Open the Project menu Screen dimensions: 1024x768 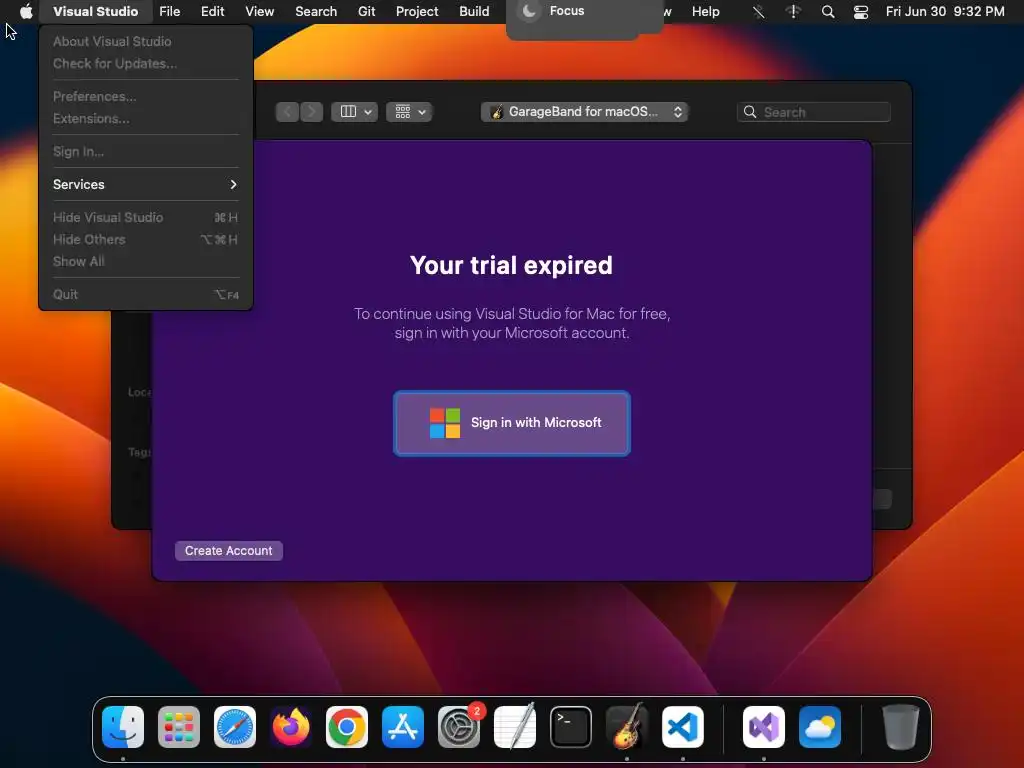(x=417, y=12)
